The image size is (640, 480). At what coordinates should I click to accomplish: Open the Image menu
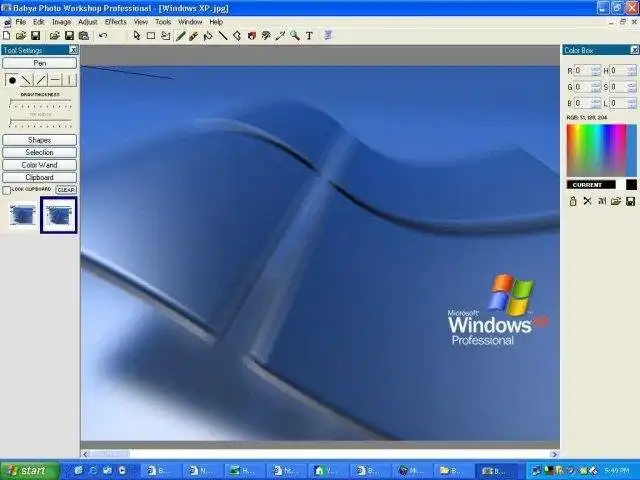(x=61, y=22)
